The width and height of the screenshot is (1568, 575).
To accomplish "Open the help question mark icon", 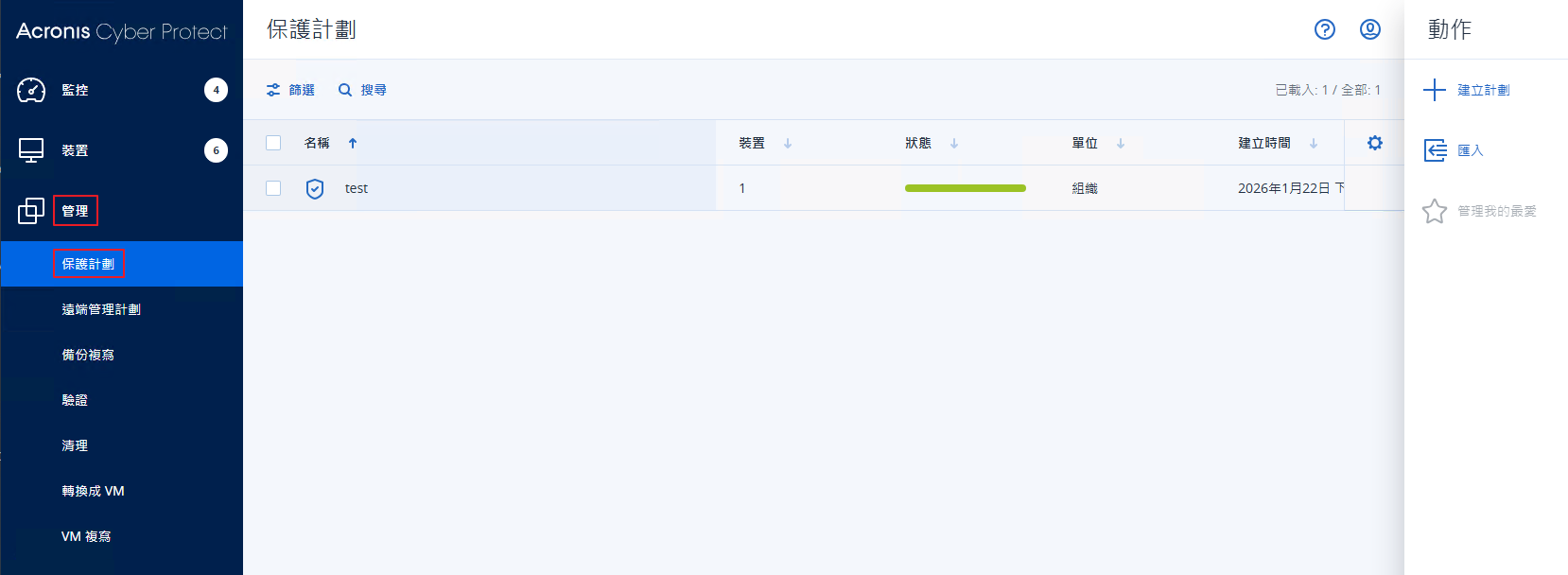I will tap(1325, 29).
